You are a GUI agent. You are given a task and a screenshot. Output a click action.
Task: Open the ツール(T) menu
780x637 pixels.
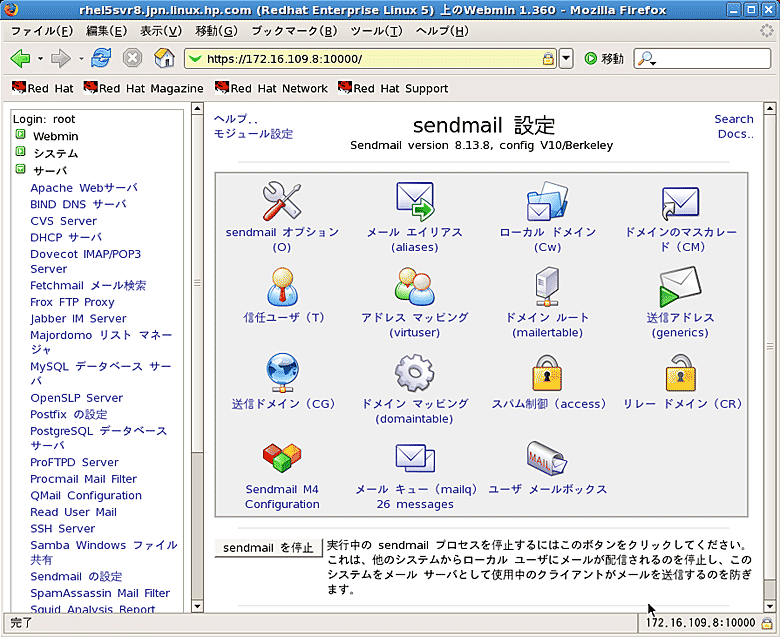click(376, 31)
